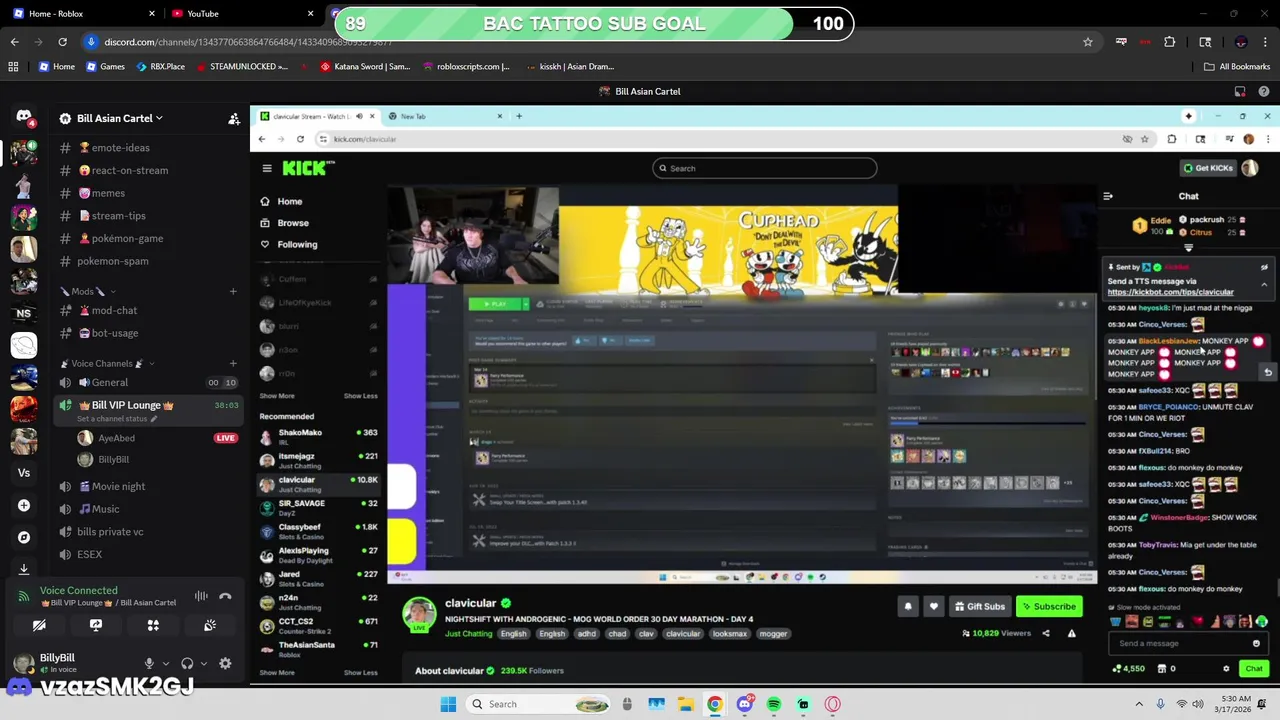Viewport: 1280px width, 720px height.
Task: Open All Bookmarks folder
Action: tap(1237, 66)
